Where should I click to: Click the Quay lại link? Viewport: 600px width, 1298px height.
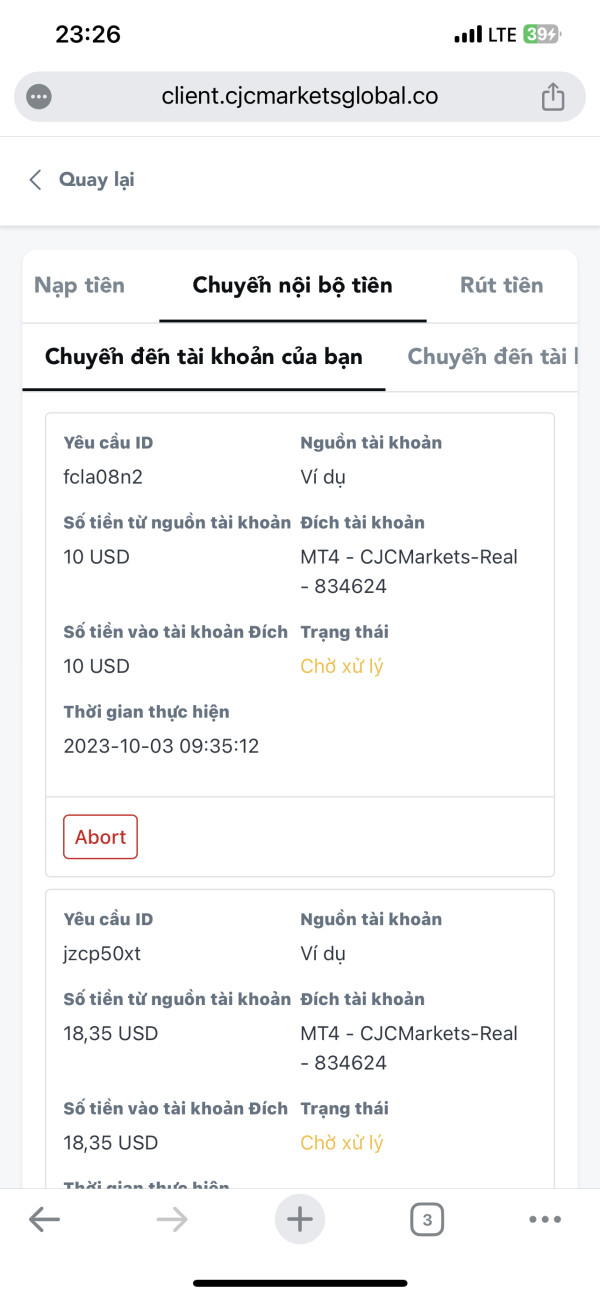click(96, 180)
